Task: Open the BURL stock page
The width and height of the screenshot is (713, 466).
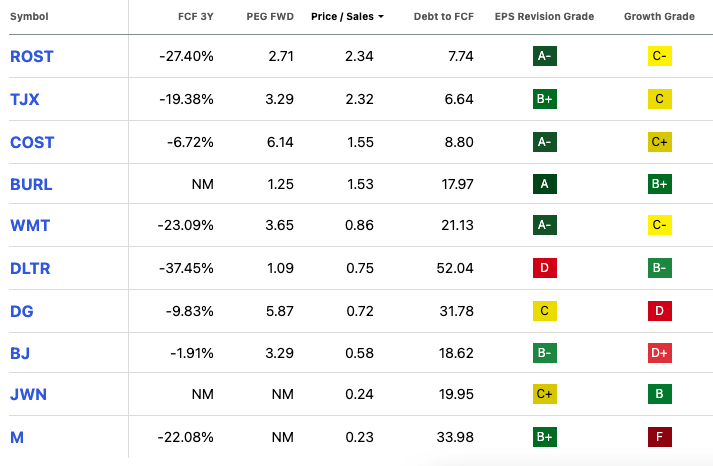Action: 31,184
